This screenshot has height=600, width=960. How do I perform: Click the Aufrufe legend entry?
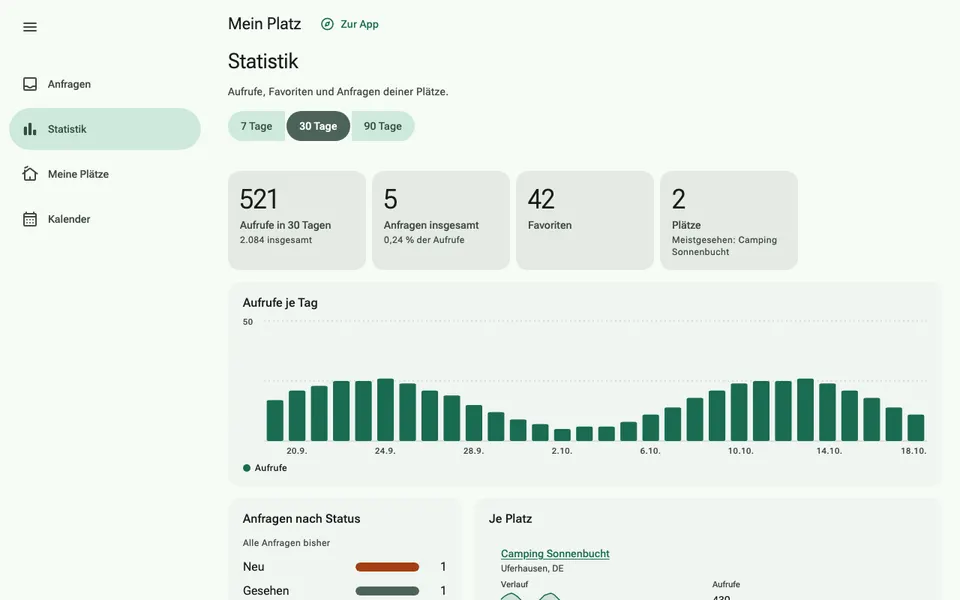[264, 468]
